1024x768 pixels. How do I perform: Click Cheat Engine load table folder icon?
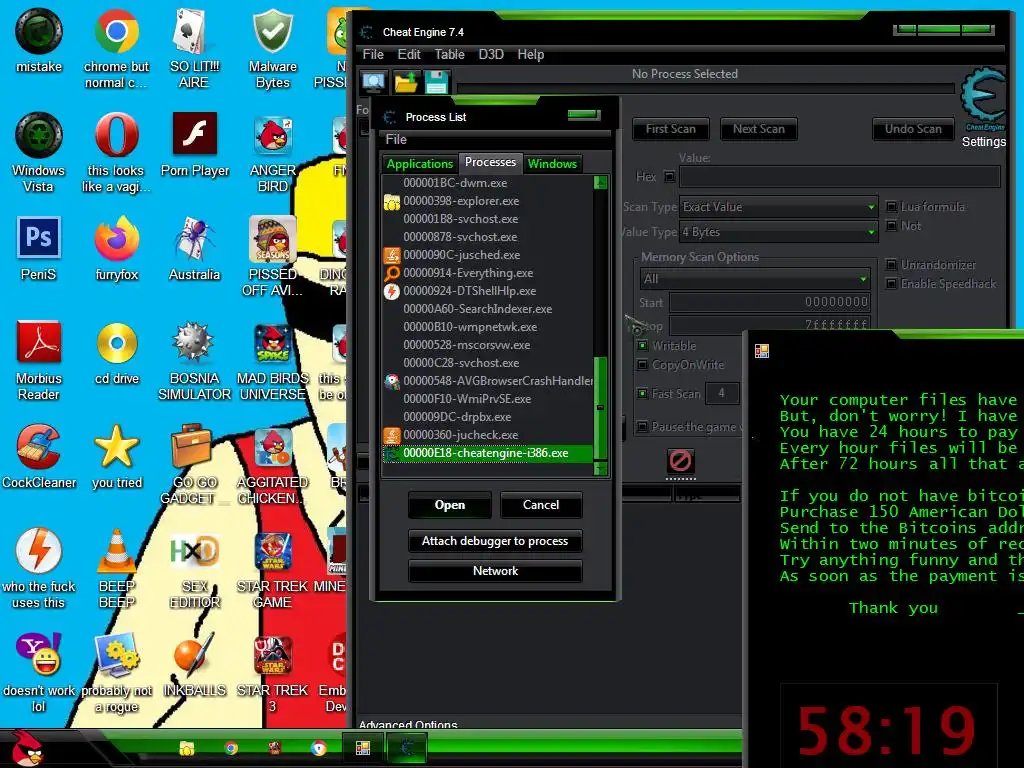click(406, 82)
